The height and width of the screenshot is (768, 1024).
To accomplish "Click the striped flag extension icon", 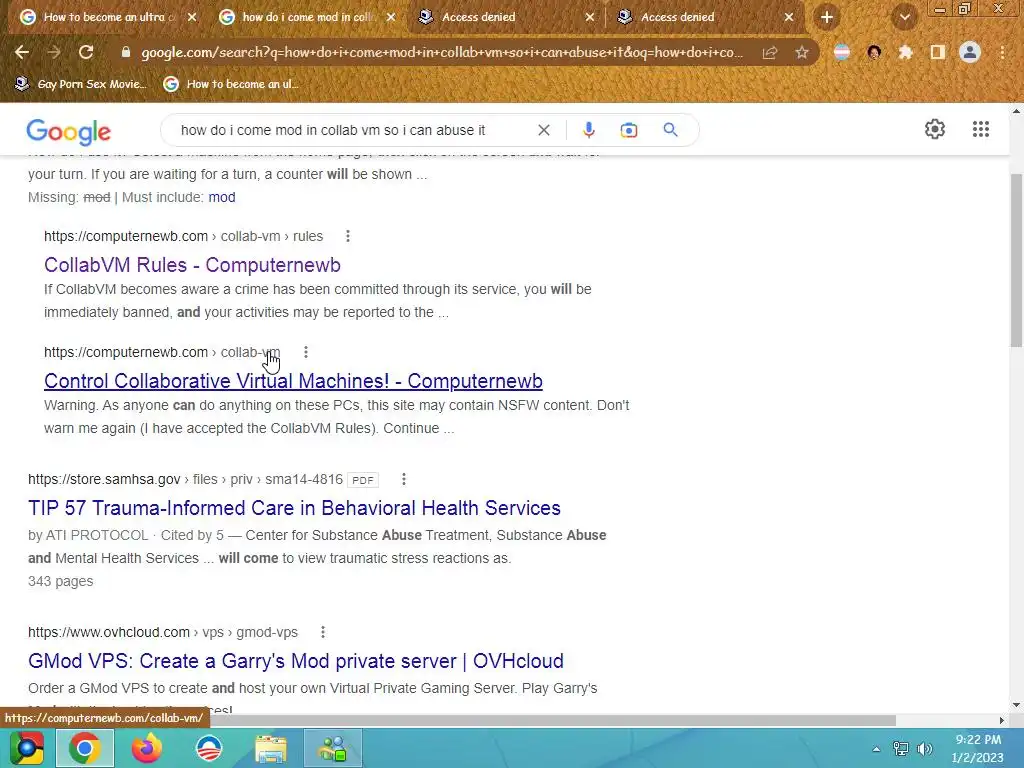I will 842,52.
